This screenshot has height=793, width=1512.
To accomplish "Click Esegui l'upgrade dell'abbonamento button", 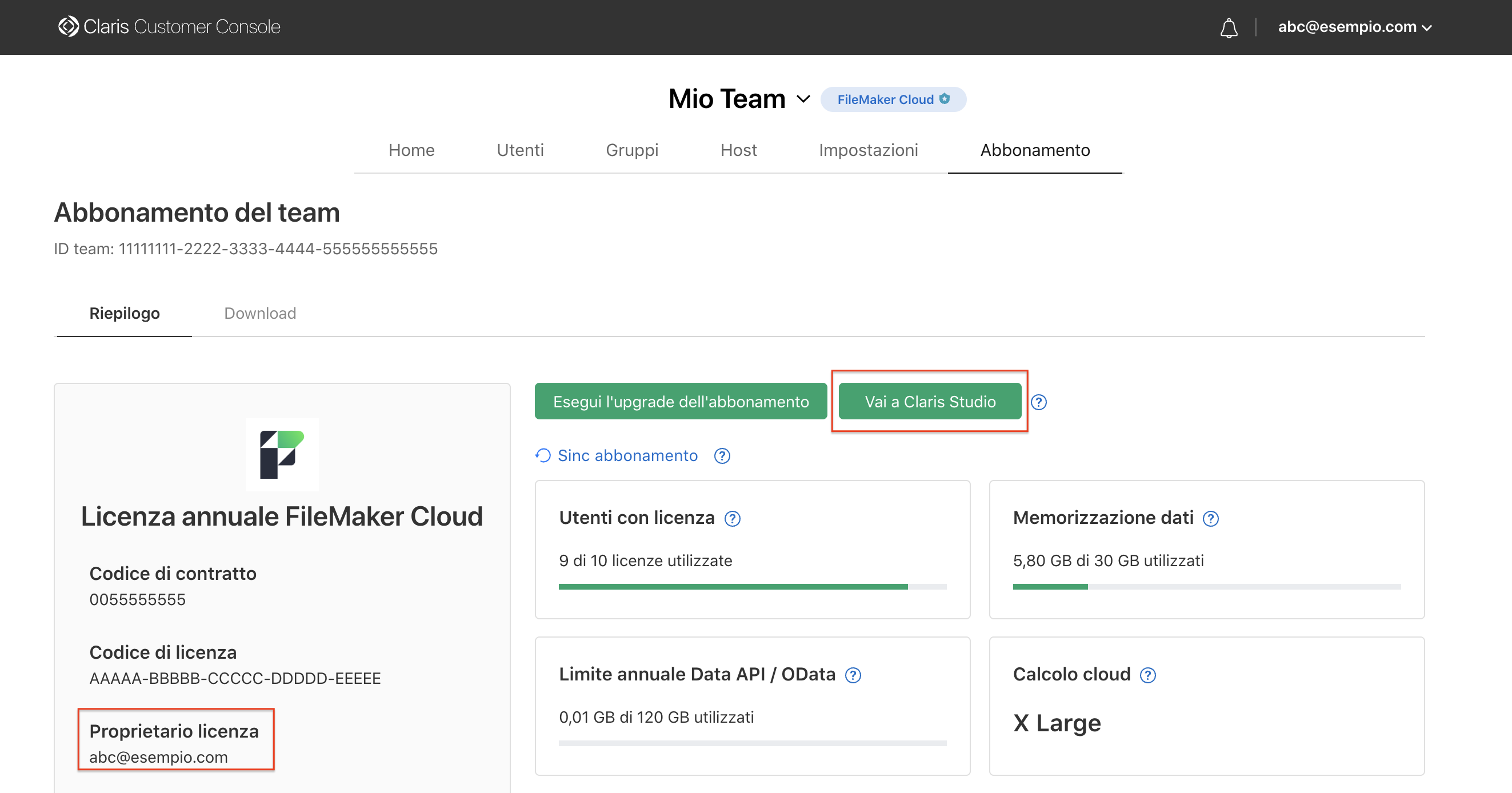I will coord(680,402).
